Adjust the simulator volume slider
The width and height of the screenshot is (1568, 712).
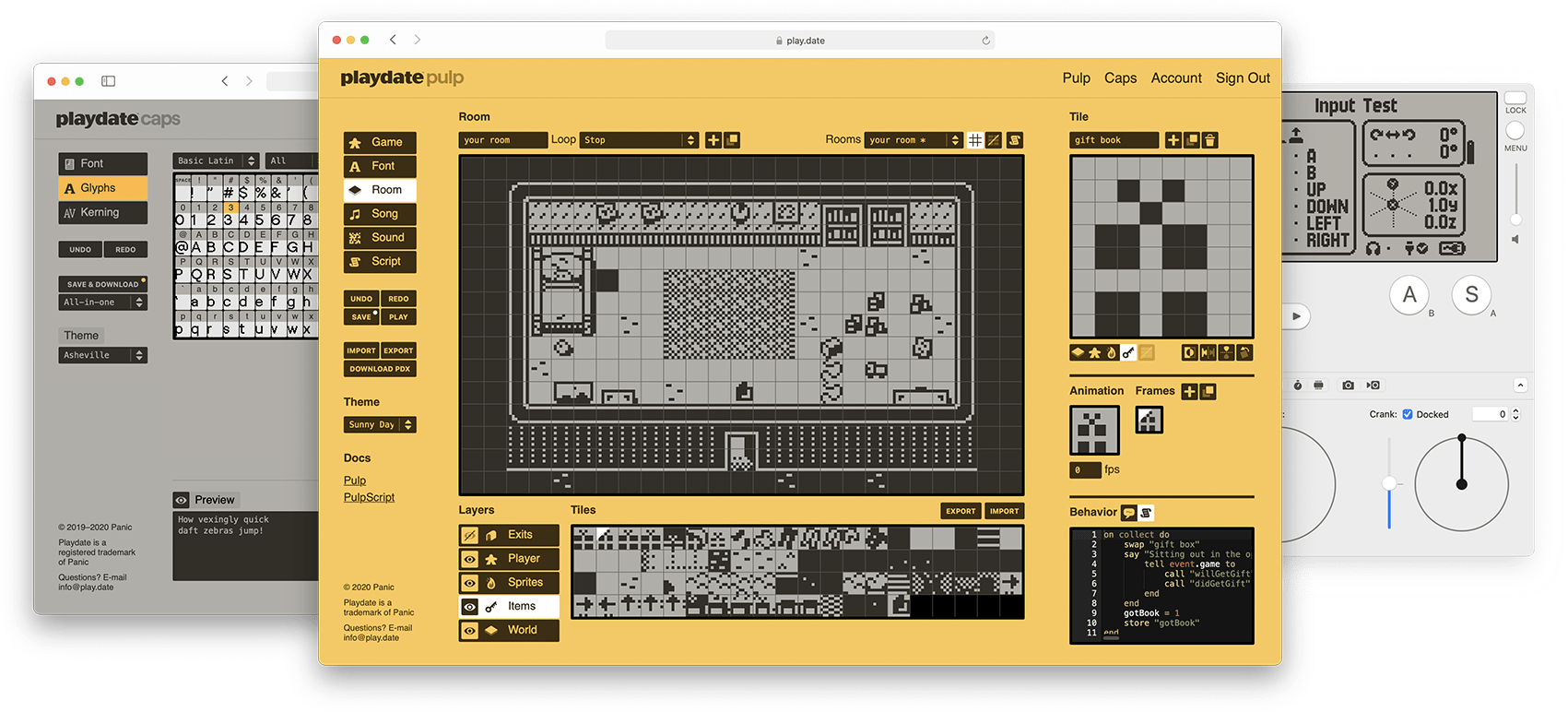point(1515,220)
